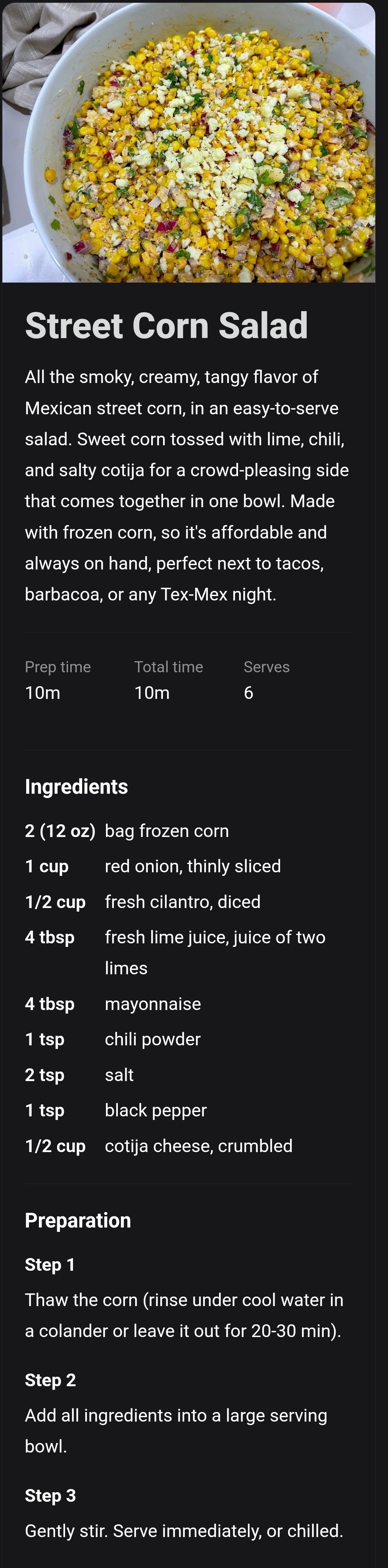The height and width of the screenshot is (1568, 388).
Task: Click the bag frozen corn ingredient
Action: [167, 831]
